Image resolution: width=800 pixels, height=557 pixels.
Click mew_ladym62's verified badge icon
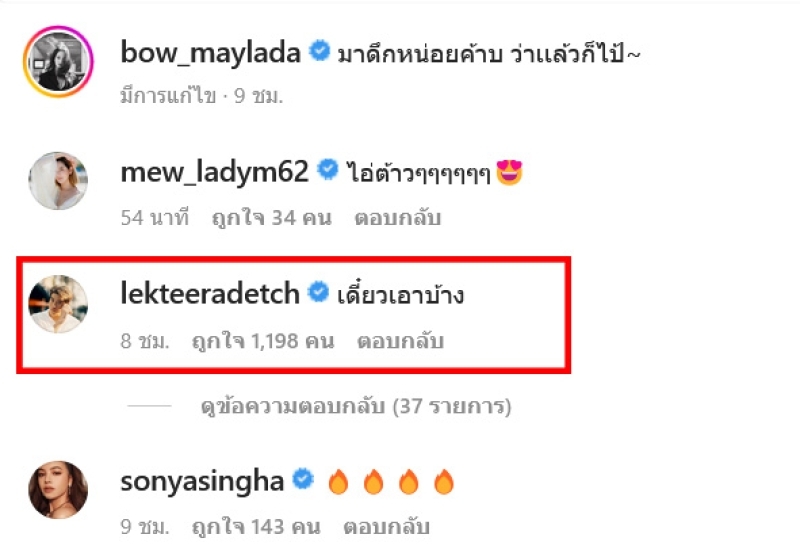click(328, 169)
